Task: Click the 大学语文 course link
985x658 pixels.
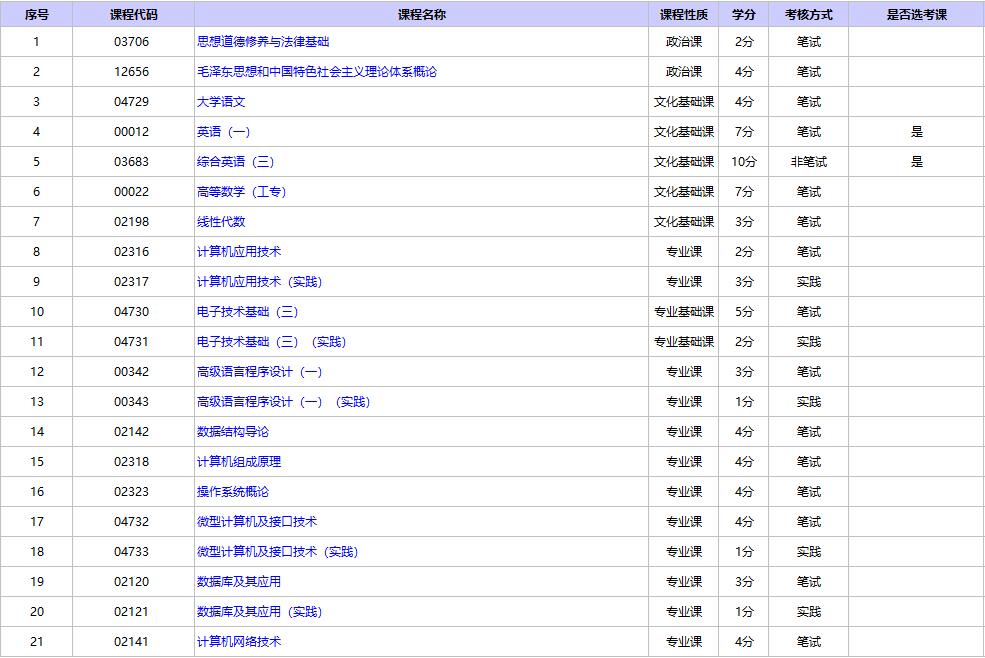Action: coord(221,102)
